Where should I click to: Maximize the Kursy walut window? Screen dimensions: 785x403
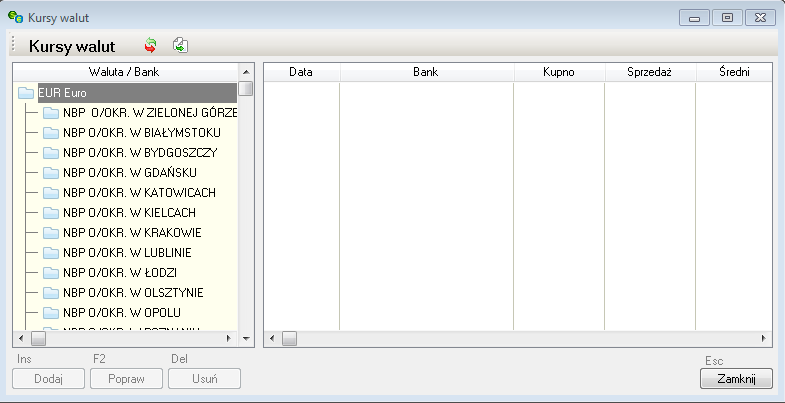click(727, 18)
